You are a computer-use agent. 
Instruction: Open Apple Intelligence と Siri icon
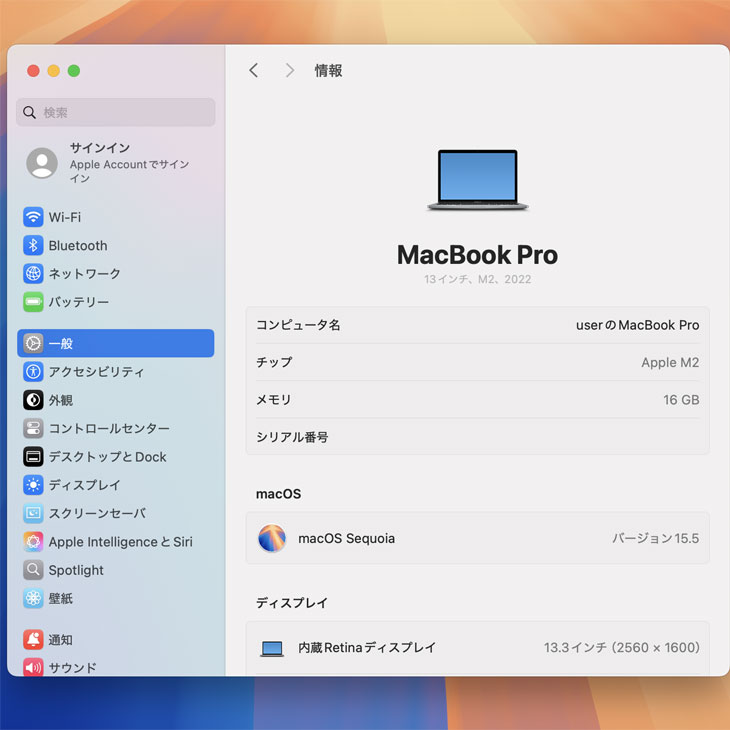33,541
